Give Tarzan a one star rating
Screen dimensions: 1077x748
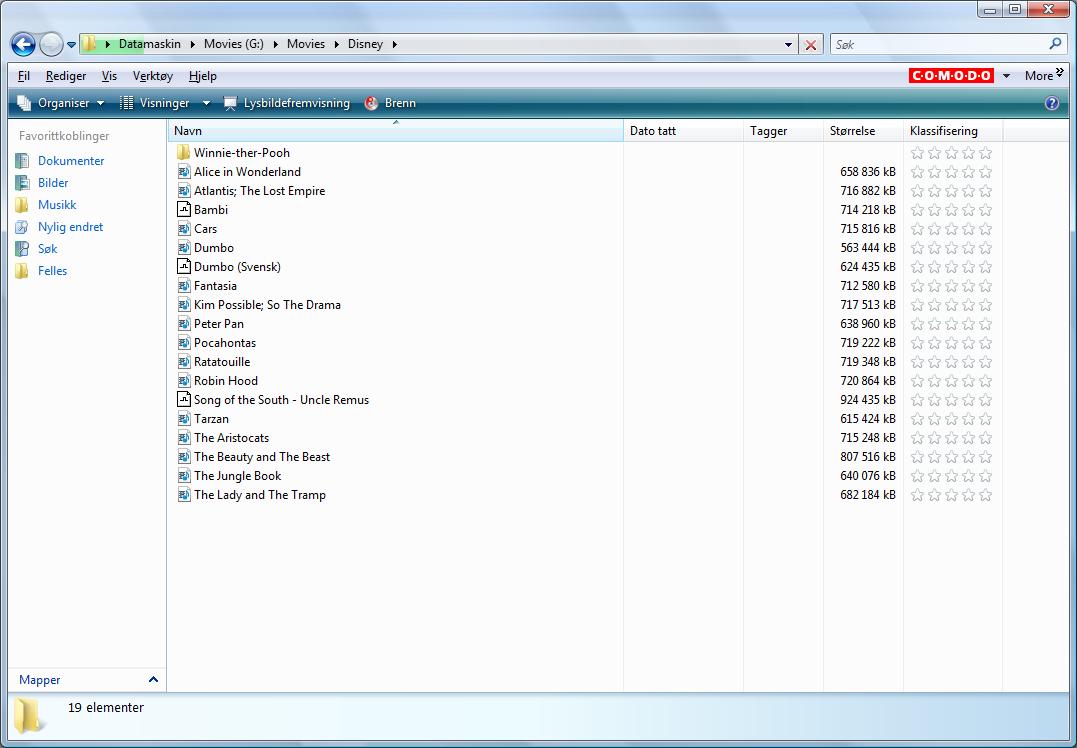coord(917,419)
